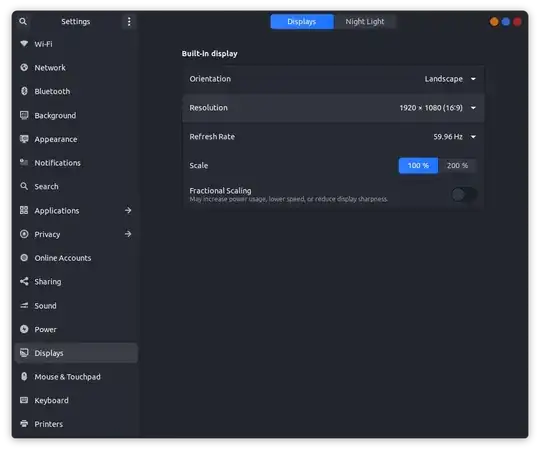Screen dimensions: 540x451
Task: Open Printers settings label
Action: point(49,424)
